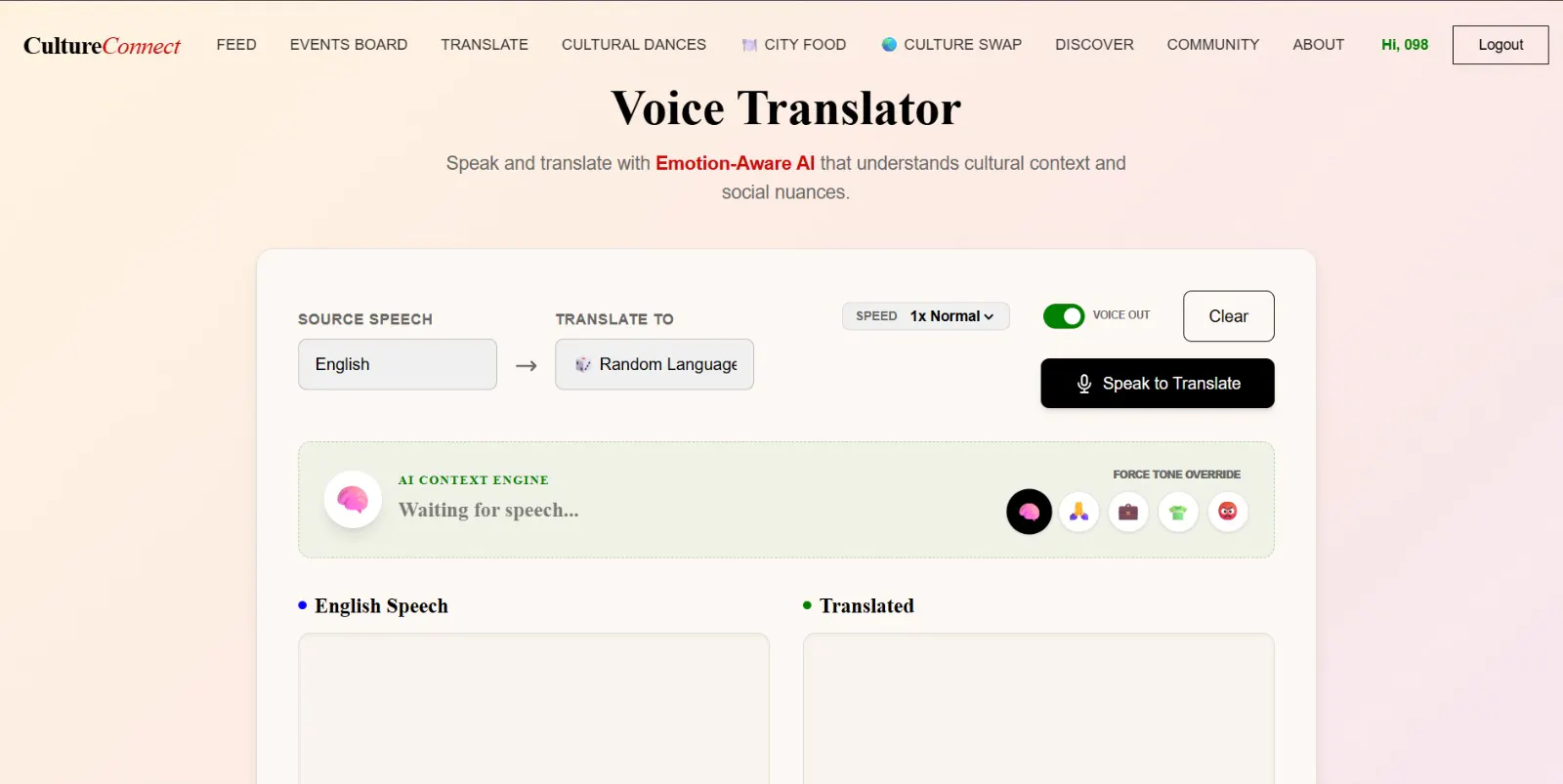This screenshot has width=1563, height=784.
Task: Click inside the Translated output box
Action: [1038, 709]
